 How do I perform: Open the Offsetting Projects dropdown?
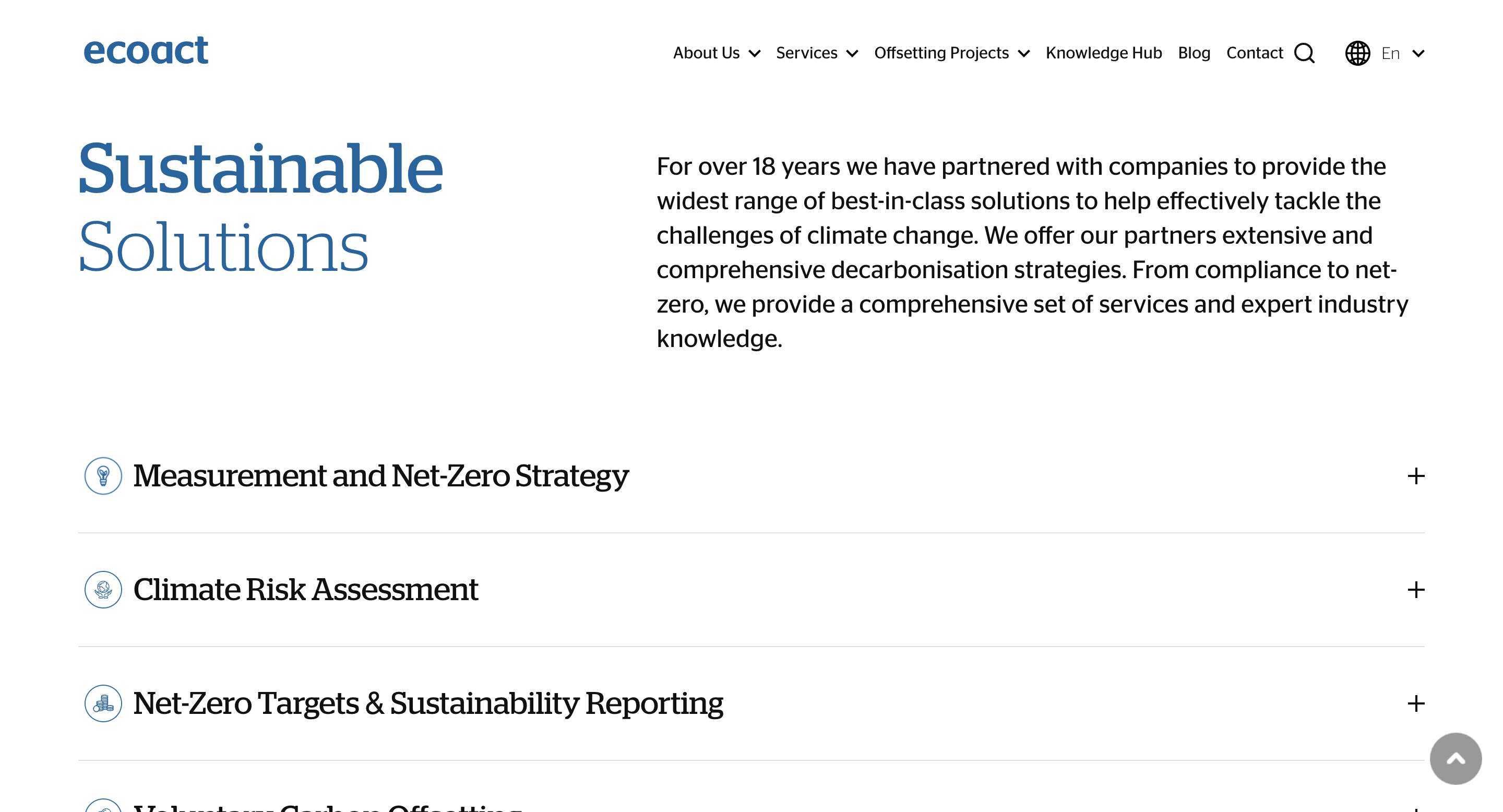[x=951, y=53]
